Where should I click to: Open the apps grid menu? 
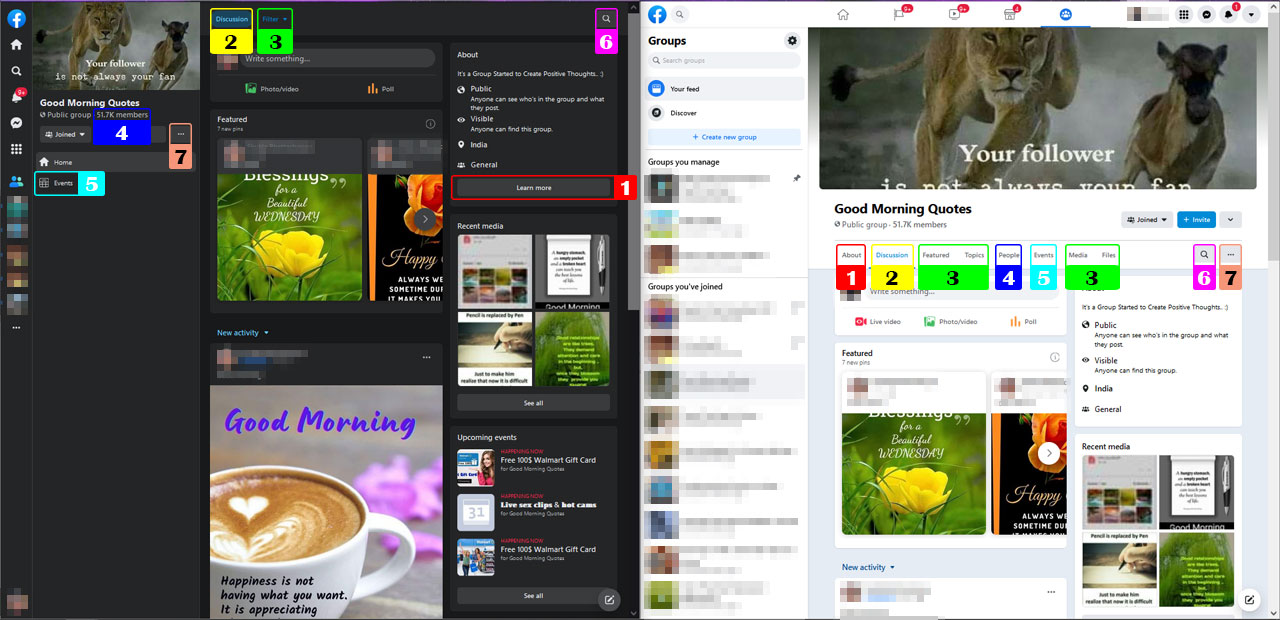pyautogui.click(x=1184, y=14)
